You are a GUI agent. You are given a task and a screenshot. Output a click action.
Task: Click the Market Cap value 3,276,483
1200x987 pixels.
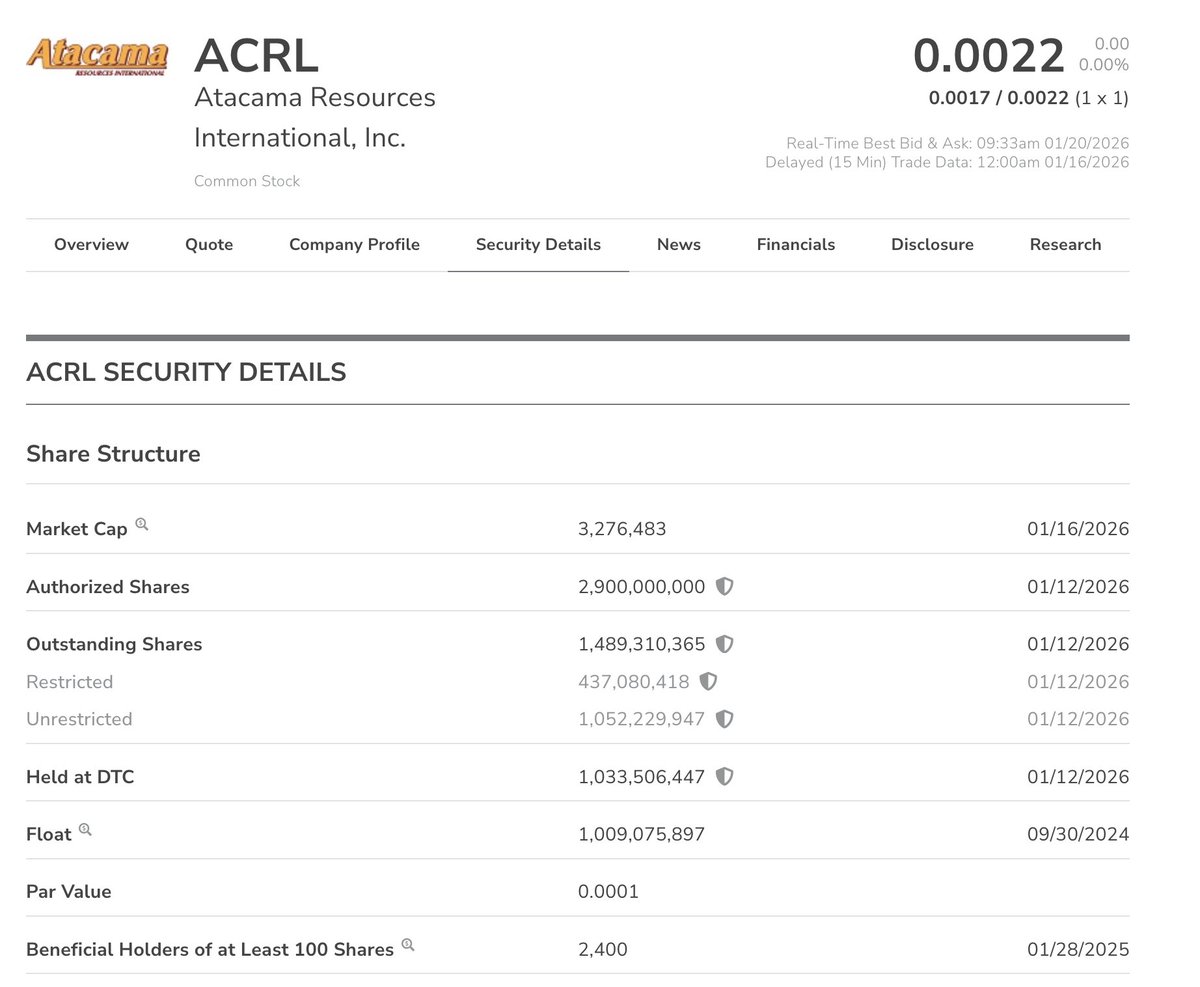point(622,529)
